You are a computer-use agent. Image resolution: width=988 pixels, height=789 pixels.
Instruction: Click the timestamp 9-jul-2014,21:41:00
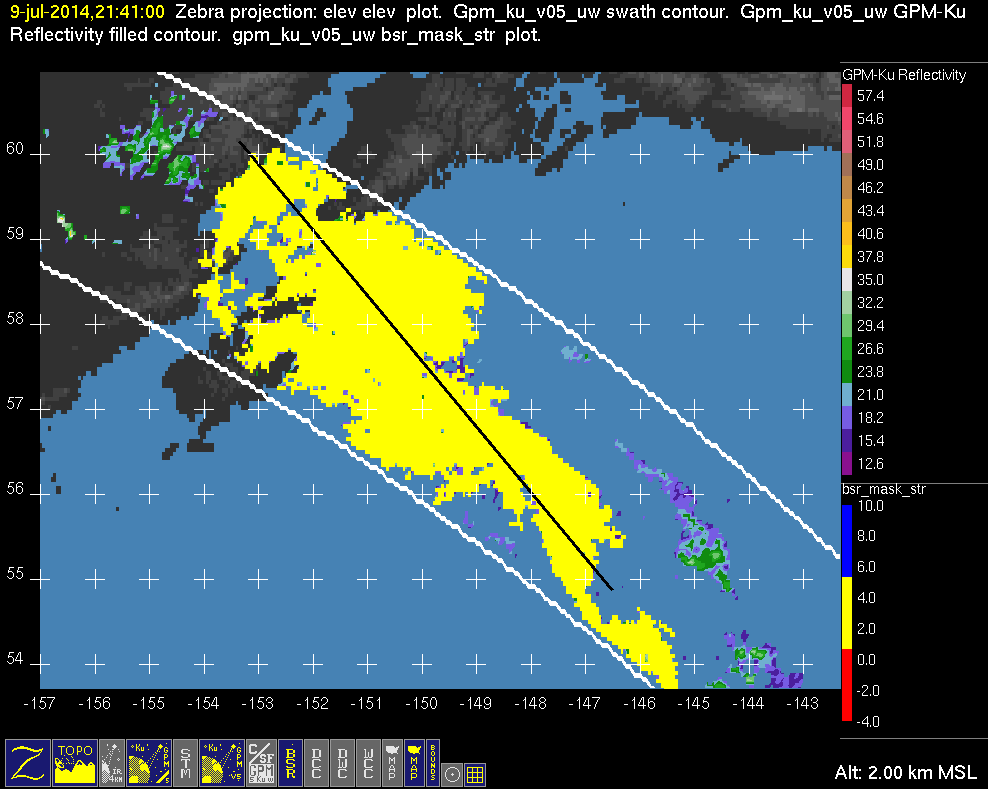(x=87, y=11)
